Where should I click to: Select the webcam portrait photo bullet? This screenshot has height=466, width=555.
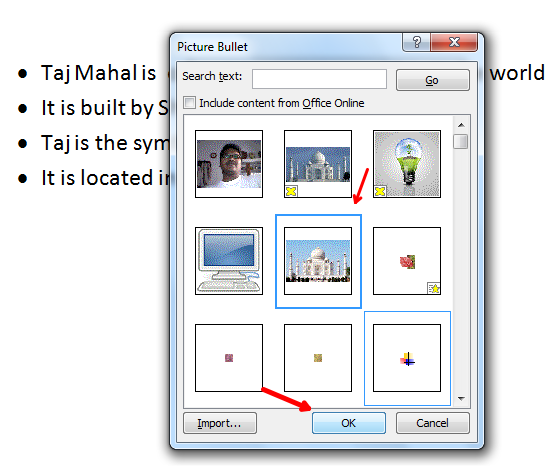[x=229, y=164]
